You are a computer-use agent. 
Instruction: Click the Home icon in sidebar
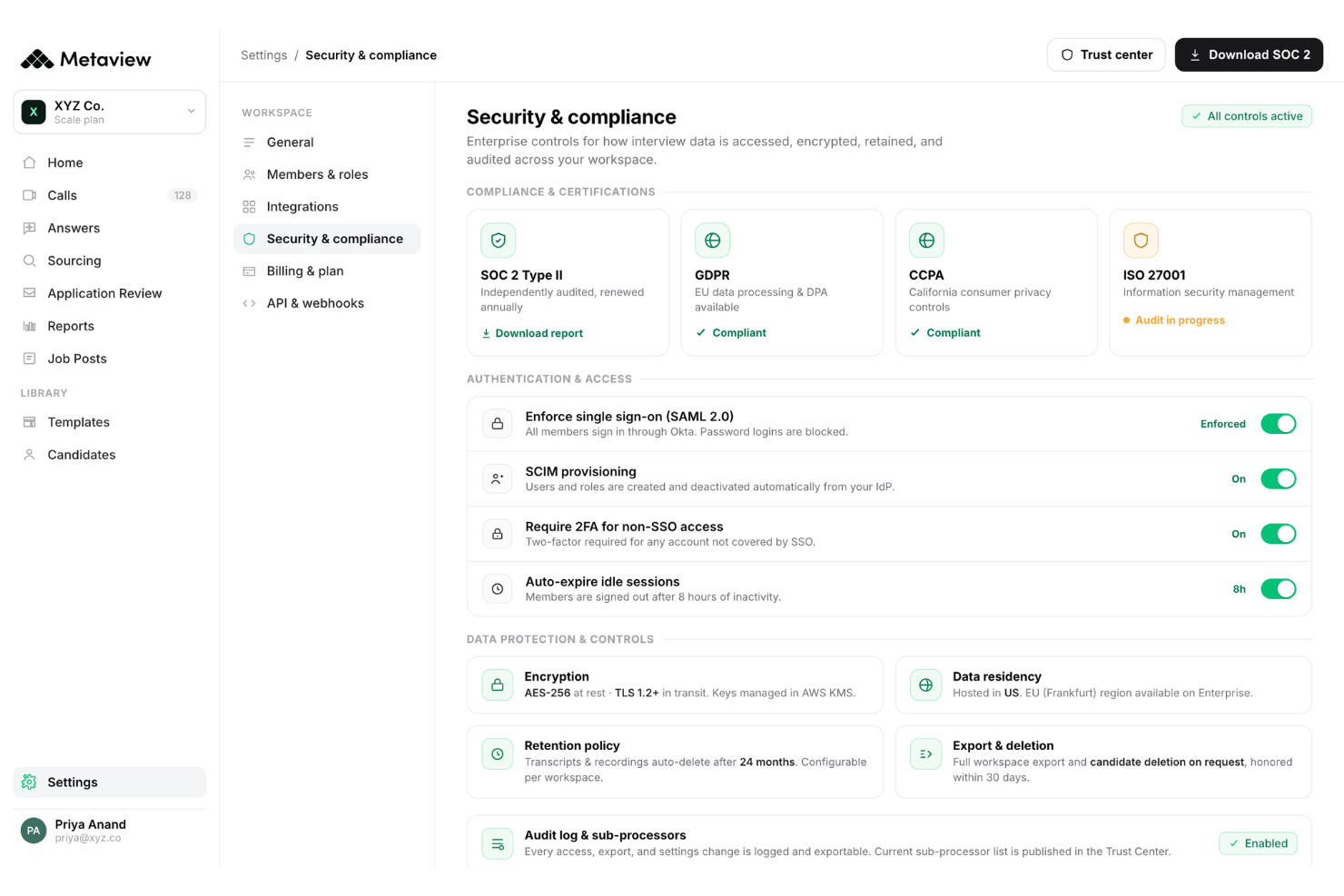click(29, 162)
